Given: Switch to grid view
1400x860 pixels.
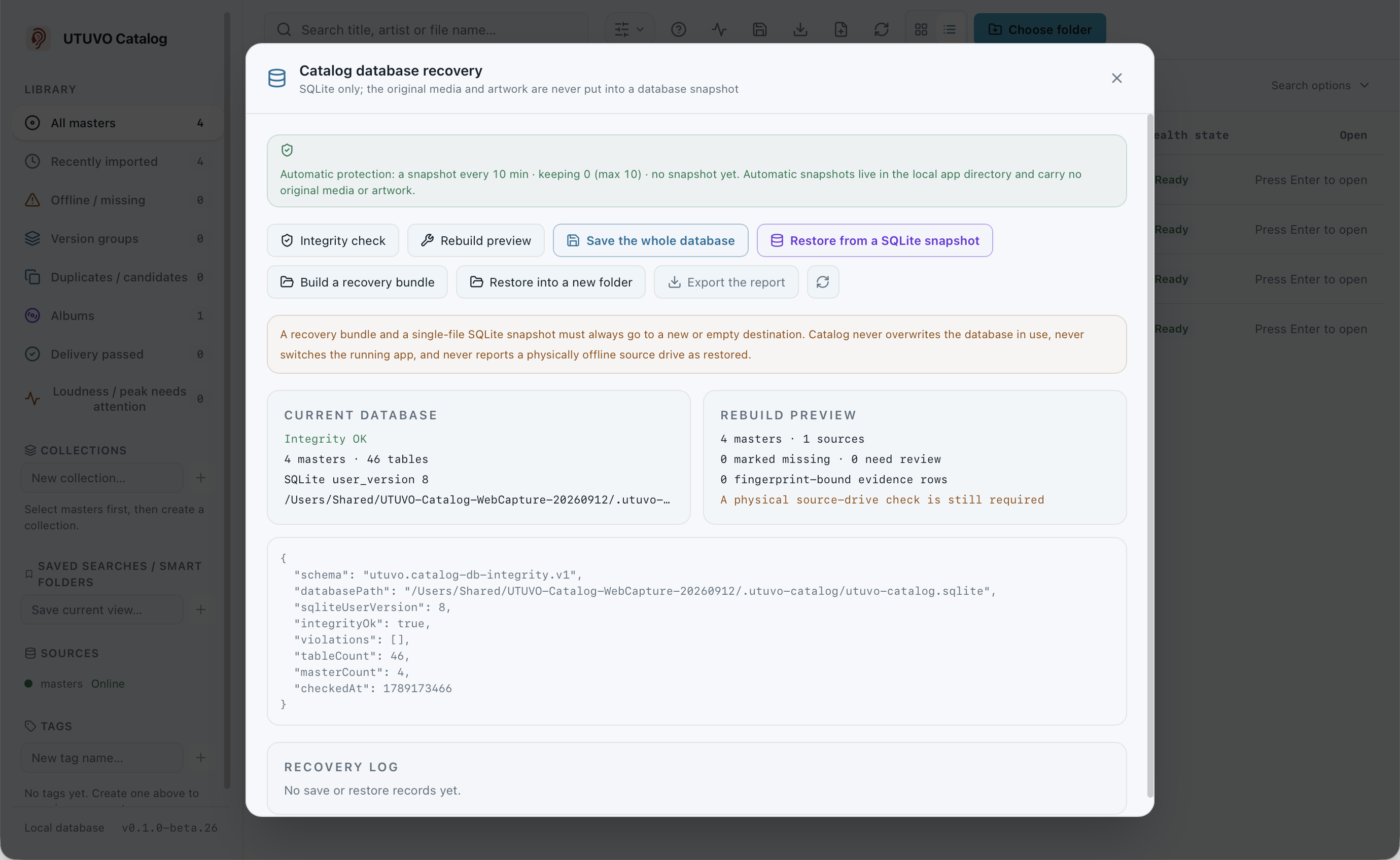Looking at the screenshot, I should [x=921, y=29].
